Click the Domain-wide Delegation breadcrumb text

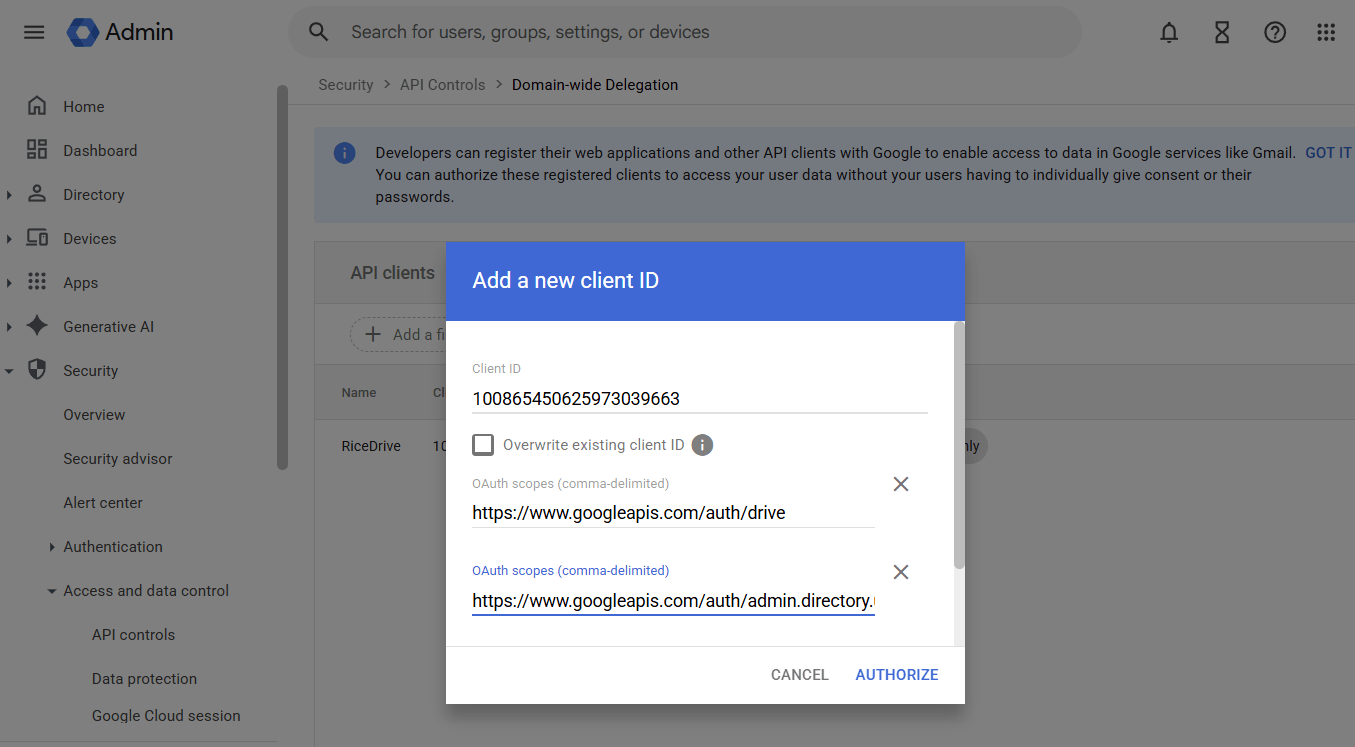(595, 85)
